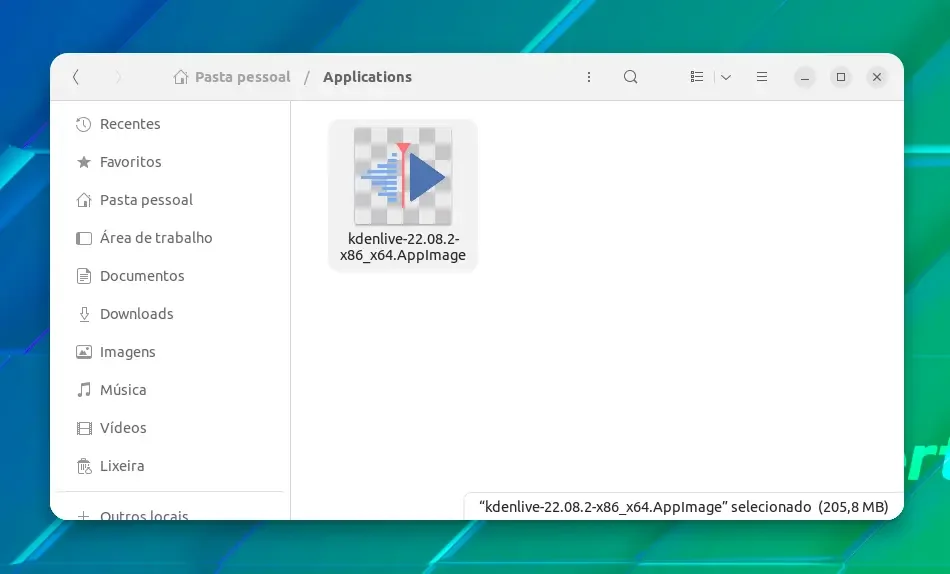950x574 pixels.
Task: Close the Files window
Action: [877, 77]
